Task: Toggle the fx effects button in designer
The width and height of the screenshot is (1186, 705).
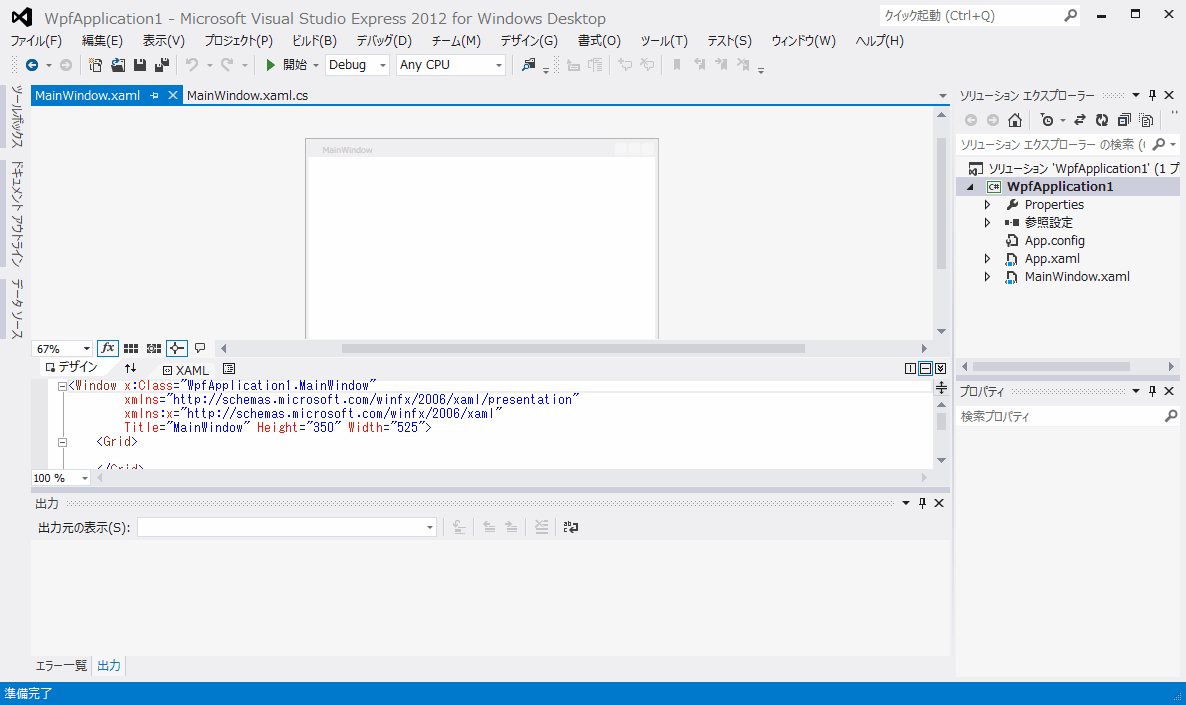Action: tap(107, 348)
